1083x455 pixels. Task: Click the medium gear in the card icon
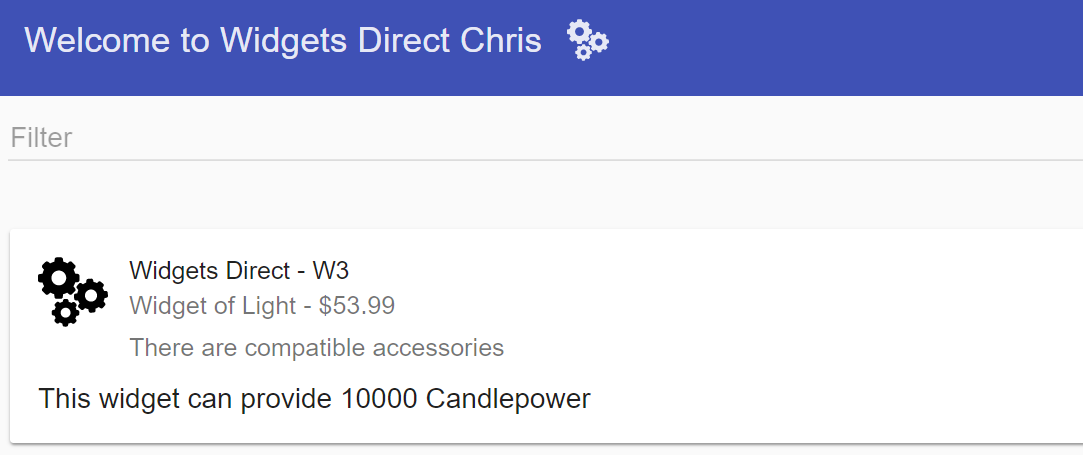pyautogui.click(x=91, y=296)
